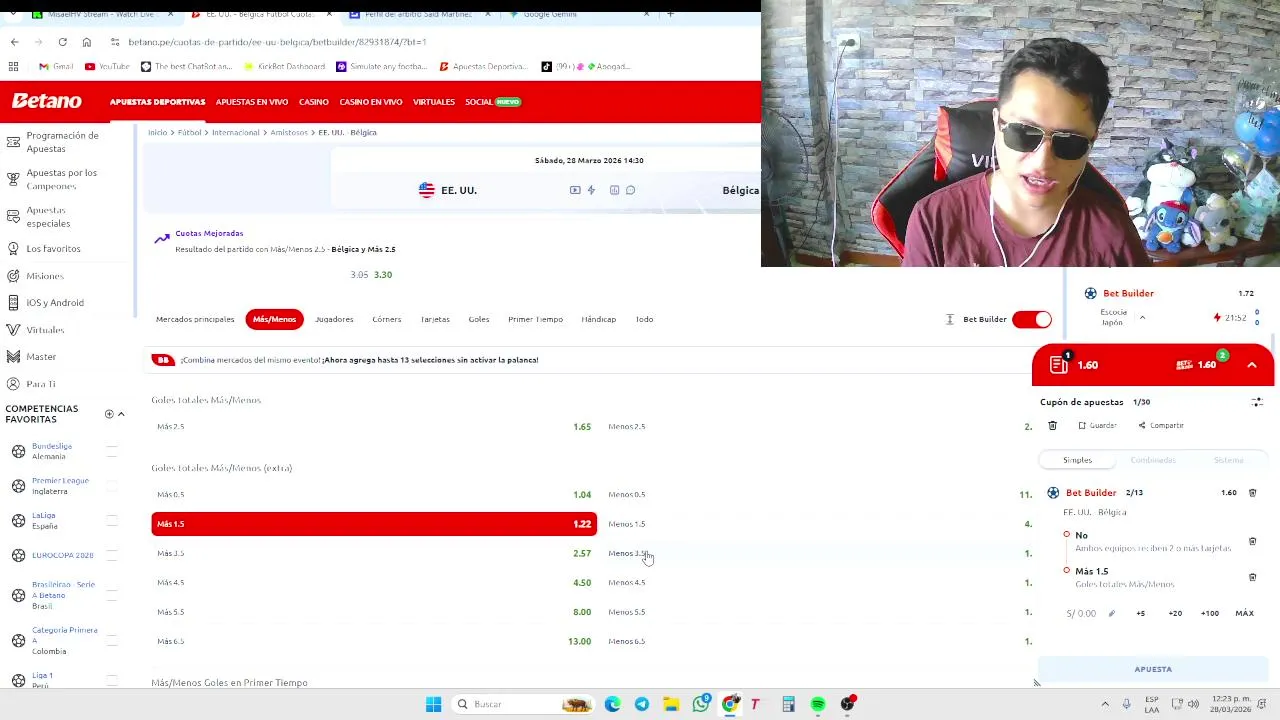Toggle EUROCOPA 2028 favorite switch
1280x720 pixels.
[112, 555]
